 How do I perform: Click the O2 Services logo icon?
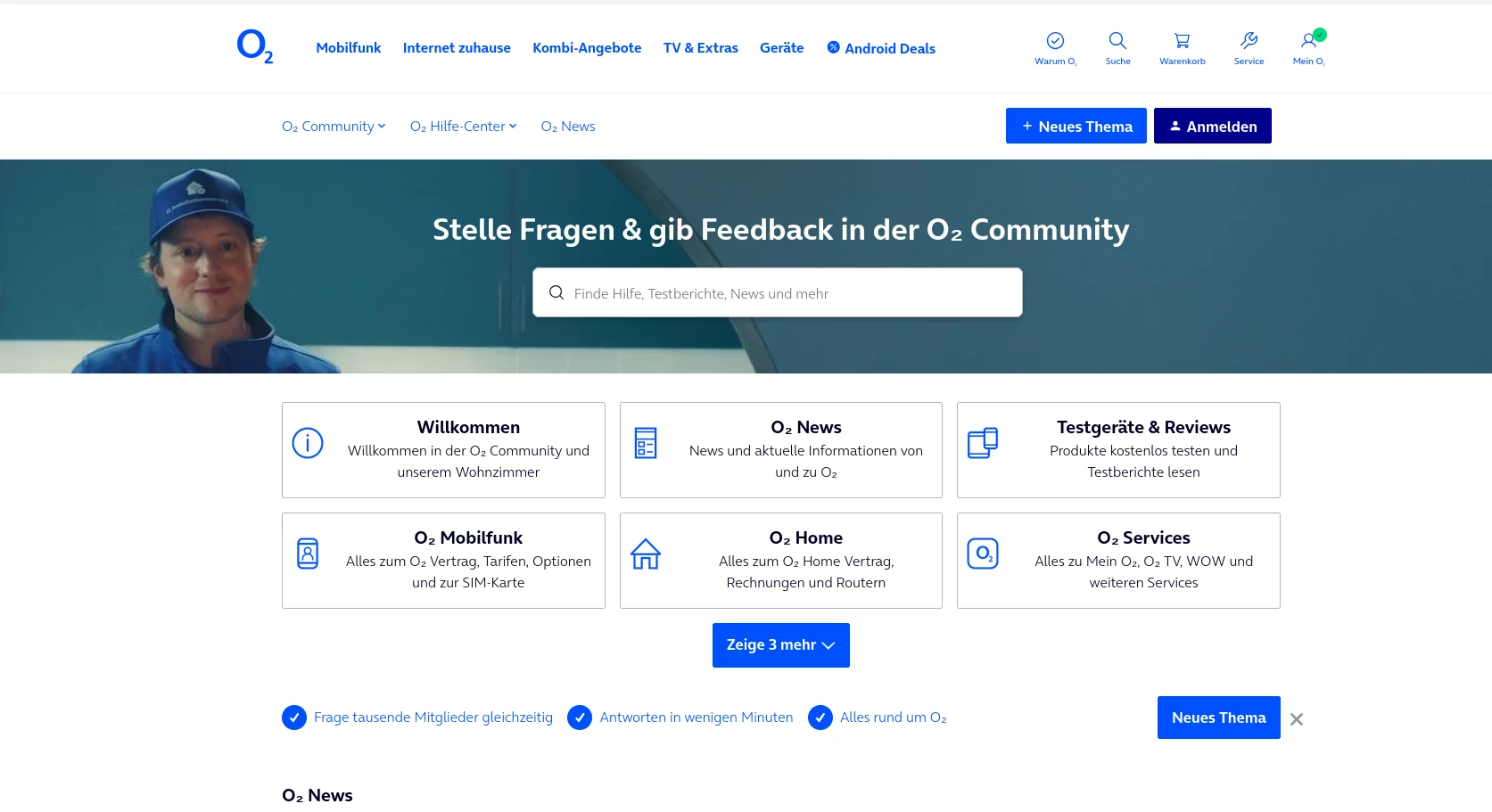[983, 554]
